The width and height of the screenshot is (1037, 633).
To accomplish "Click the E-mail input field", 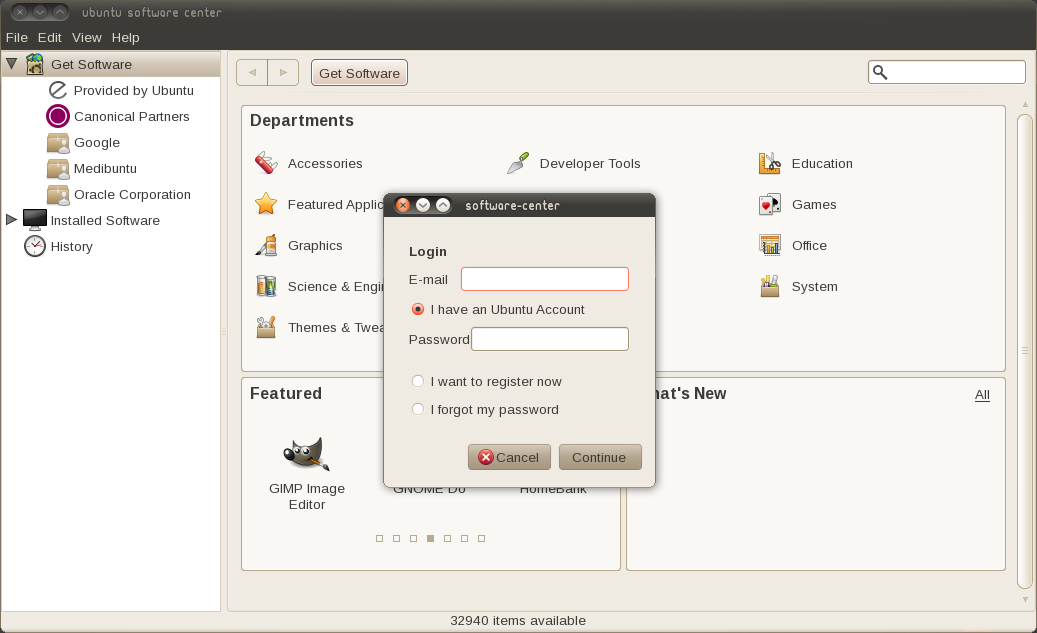I will coord(544,279).
